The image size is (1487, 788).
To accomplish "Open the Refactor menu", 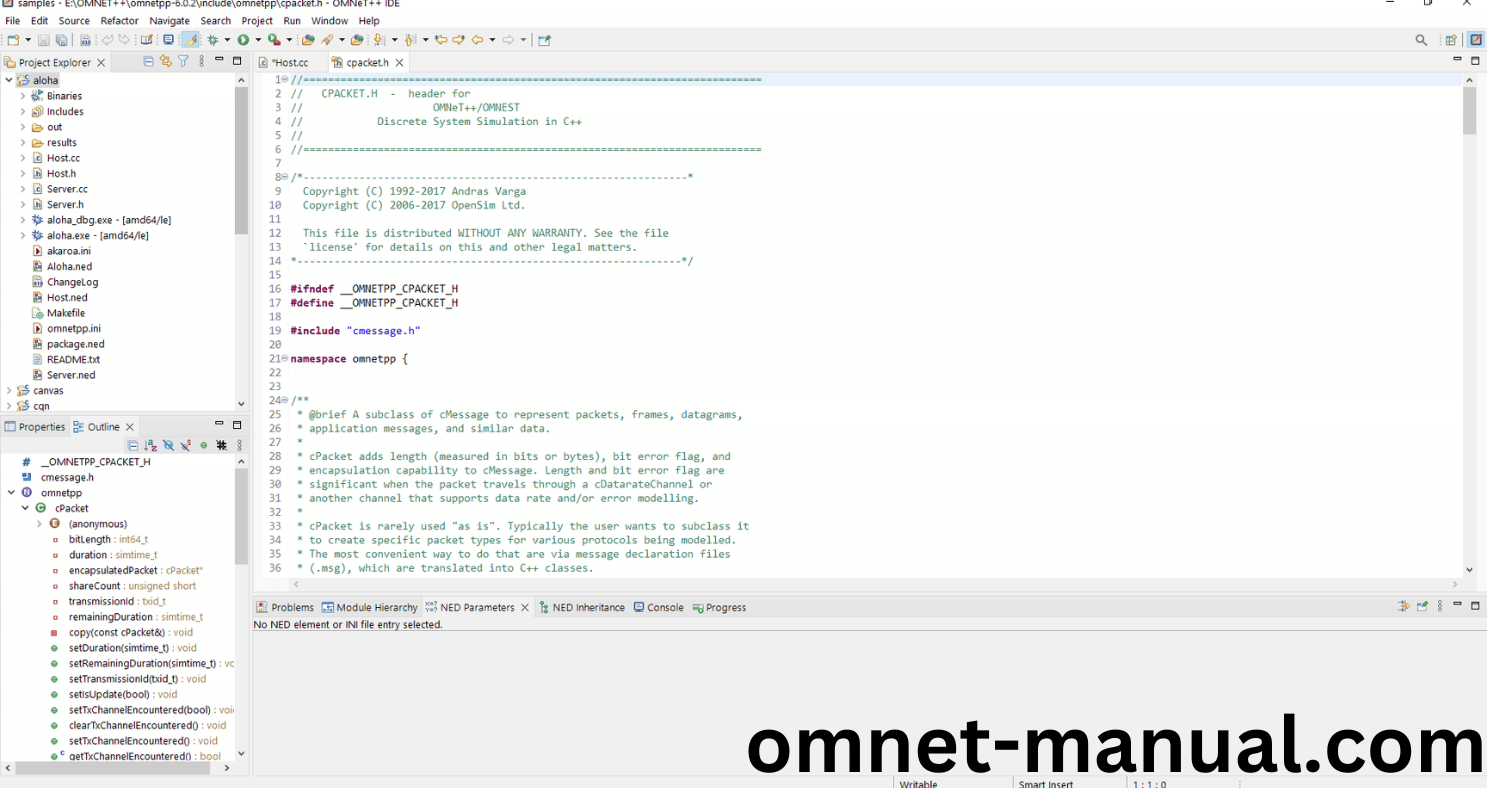I will [x=119, y=20].
